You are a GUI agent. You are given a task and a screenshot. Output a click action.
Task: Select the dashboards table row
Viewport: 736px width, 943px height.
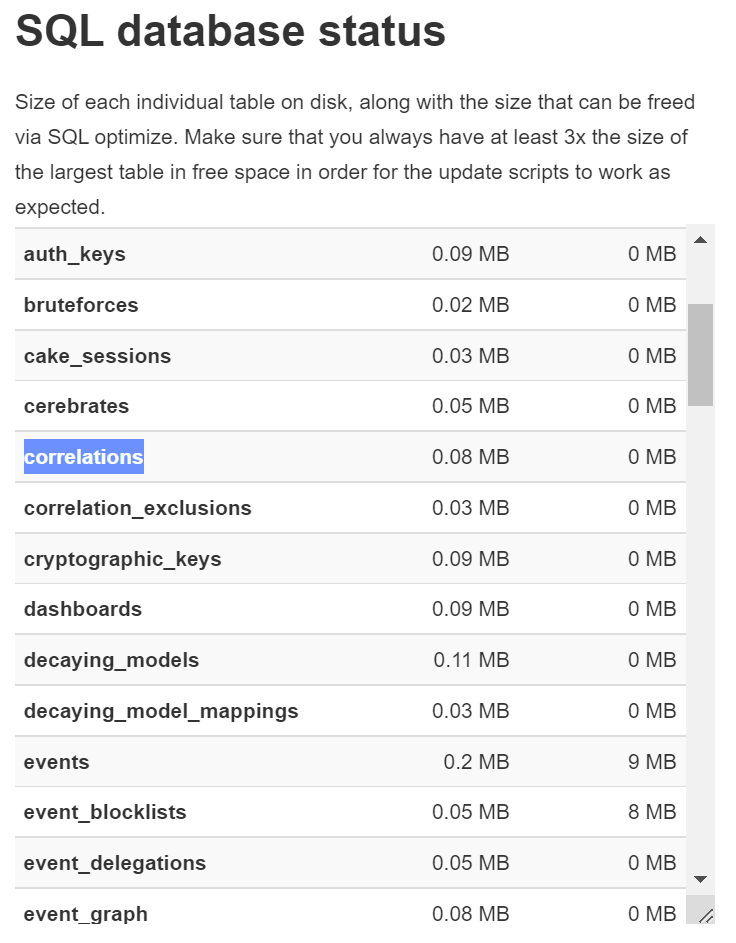click(83, 609)
